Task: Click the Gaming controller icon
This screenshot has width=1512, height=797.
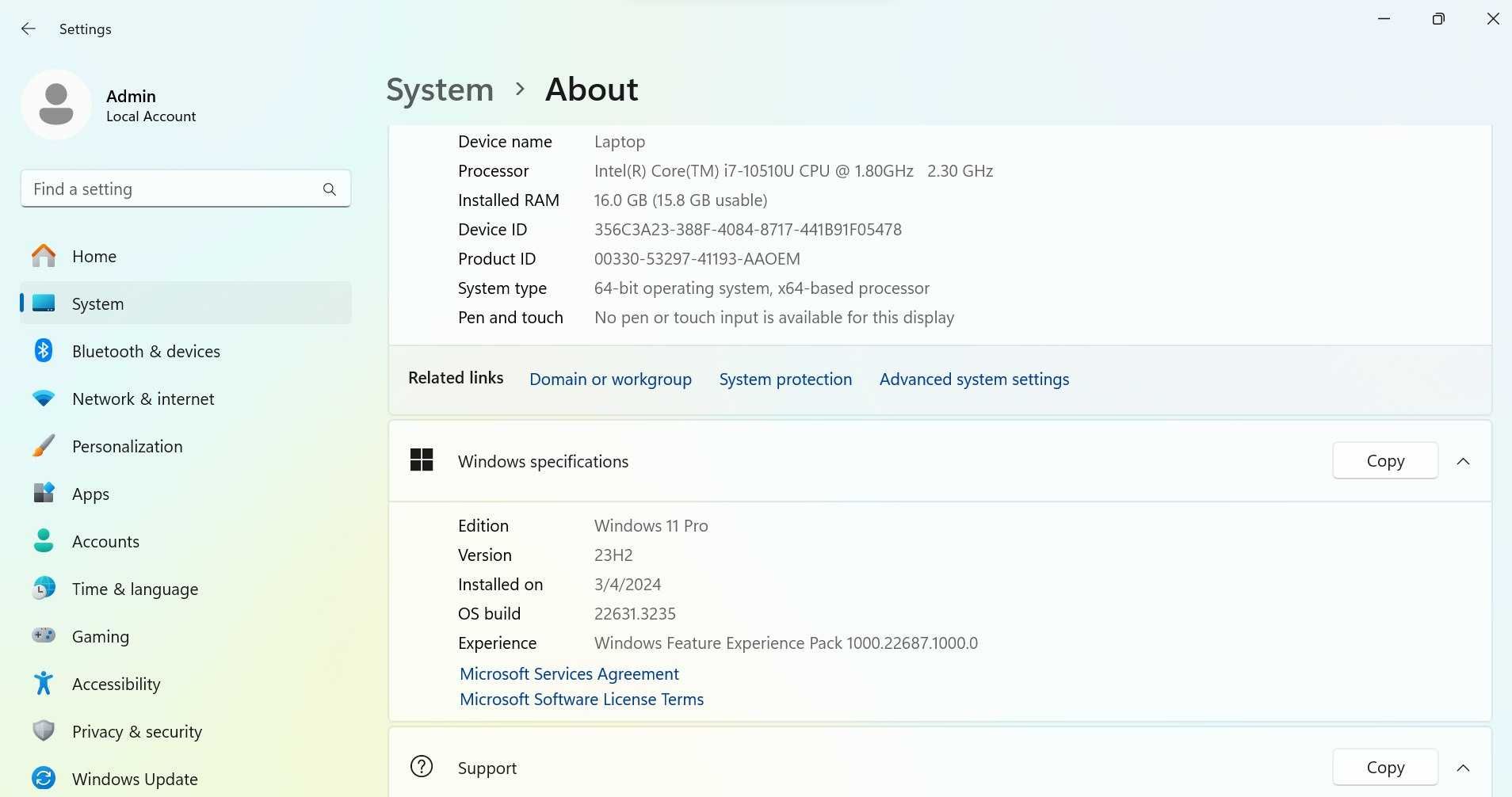Action: click(x=44, y=635)
